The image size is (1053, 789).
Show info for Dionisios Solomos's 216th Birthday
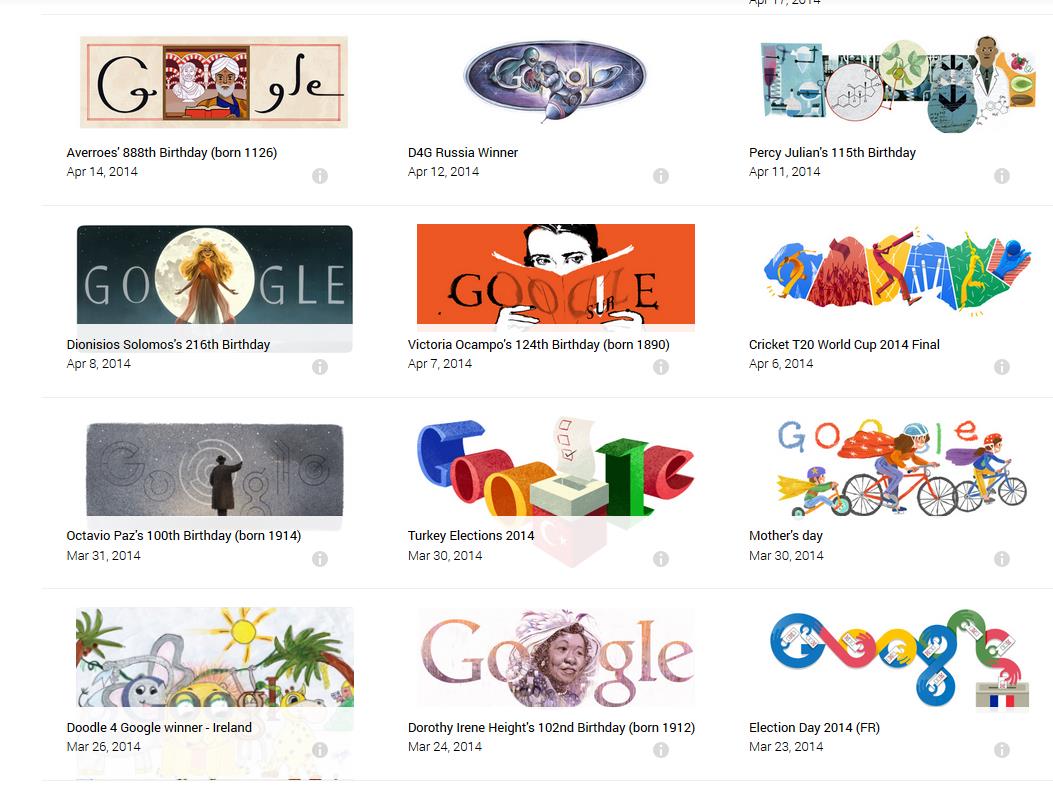pos(320,367)
